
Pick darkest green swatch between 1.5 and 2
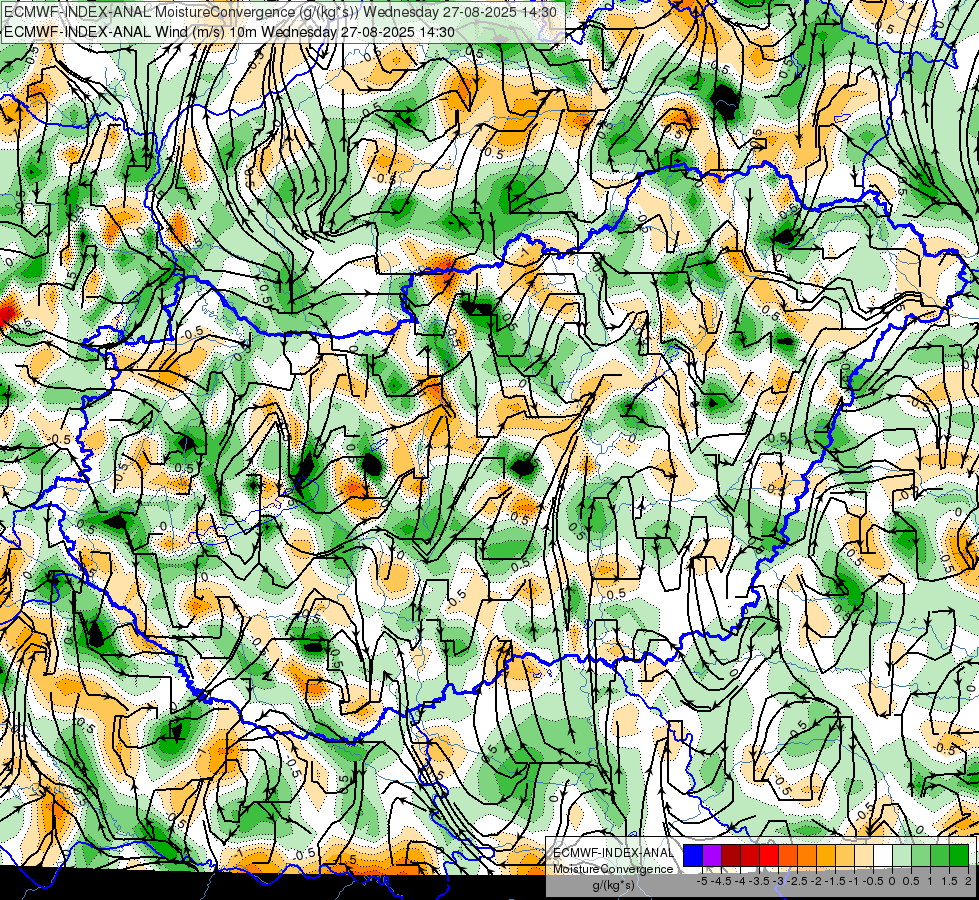click(959, 856)
